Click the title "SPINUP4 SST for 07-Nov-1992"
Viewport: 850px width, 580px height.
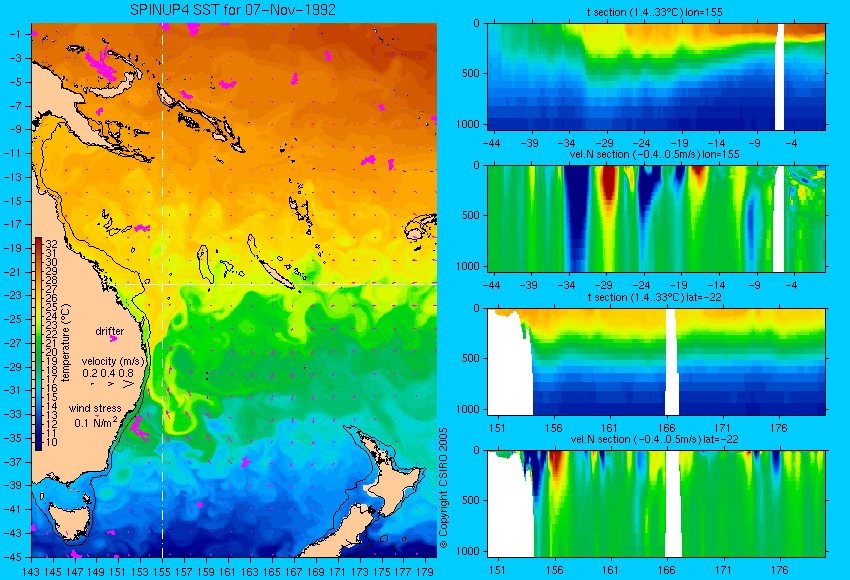pyautogui.click(x=233, y=10)
